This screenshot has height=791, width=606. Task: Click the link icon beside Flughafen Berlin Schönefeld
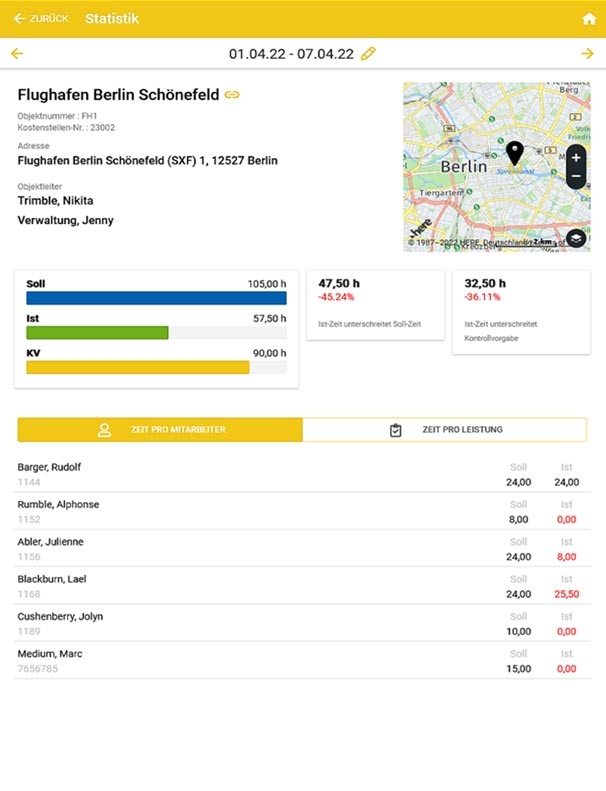232,95
